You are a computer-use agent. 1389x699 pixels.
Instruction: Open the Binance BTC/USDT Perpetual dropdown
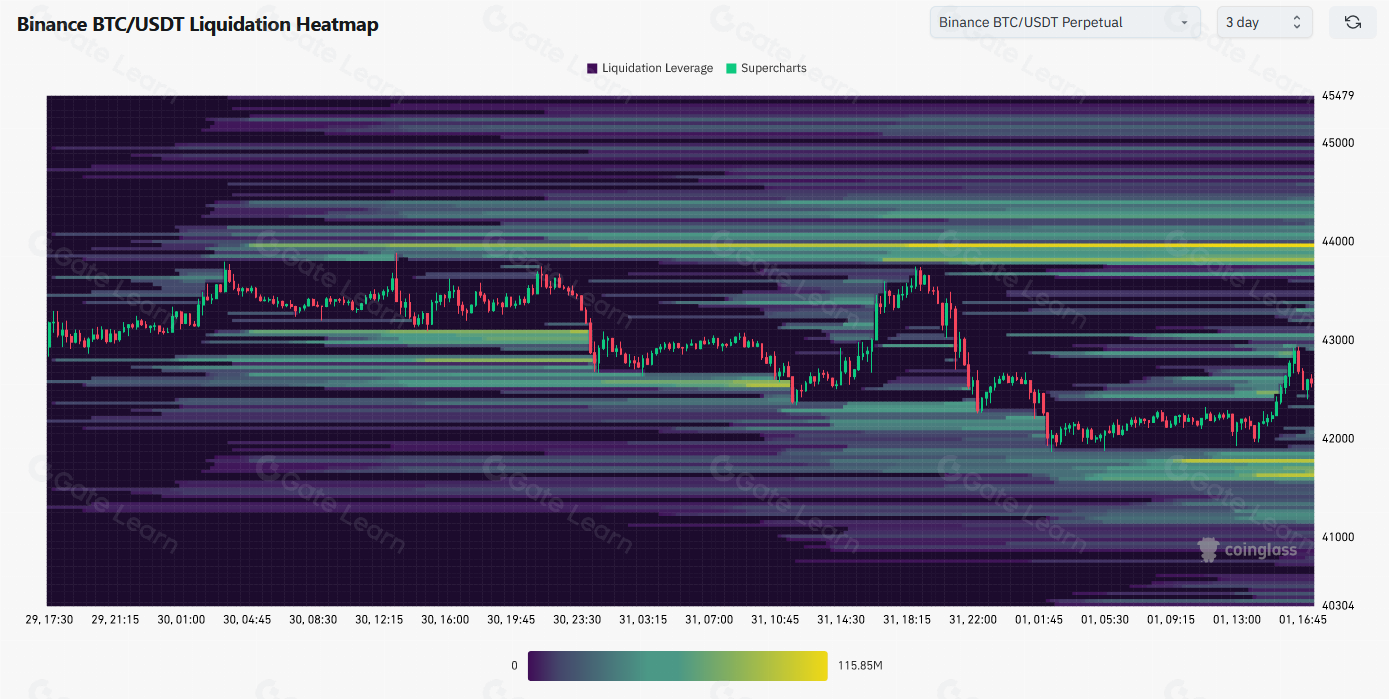[x=1065, y=22]
